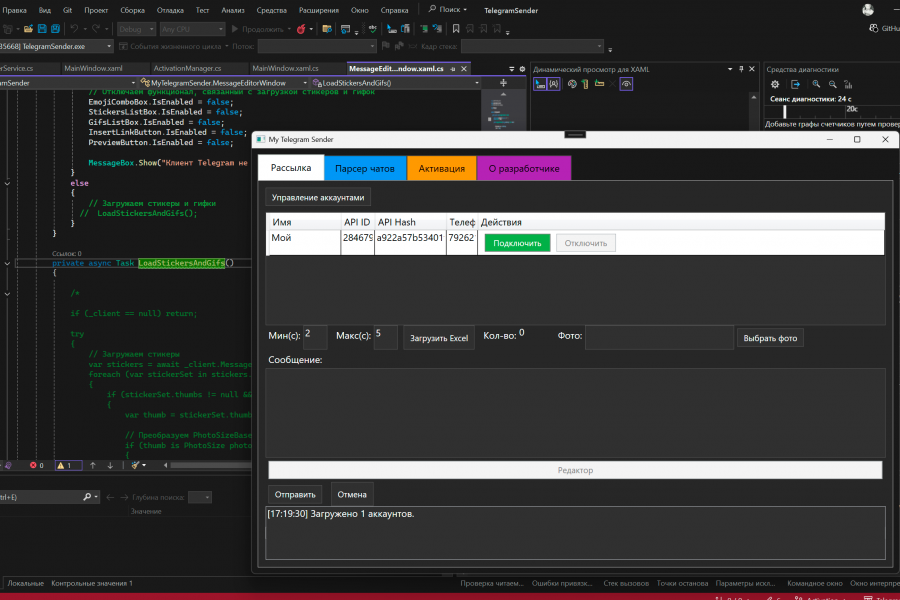This screenshot has width=900, height=600.
Task: Click the Отключить button
Action: 585,243
